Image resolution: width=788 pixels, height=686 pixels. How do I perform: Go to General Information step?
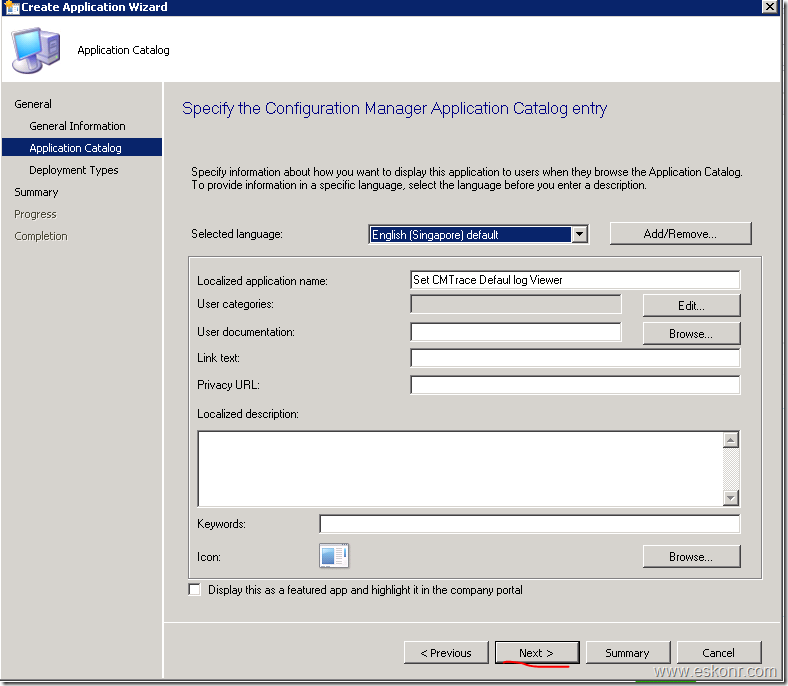coord(77,126)
